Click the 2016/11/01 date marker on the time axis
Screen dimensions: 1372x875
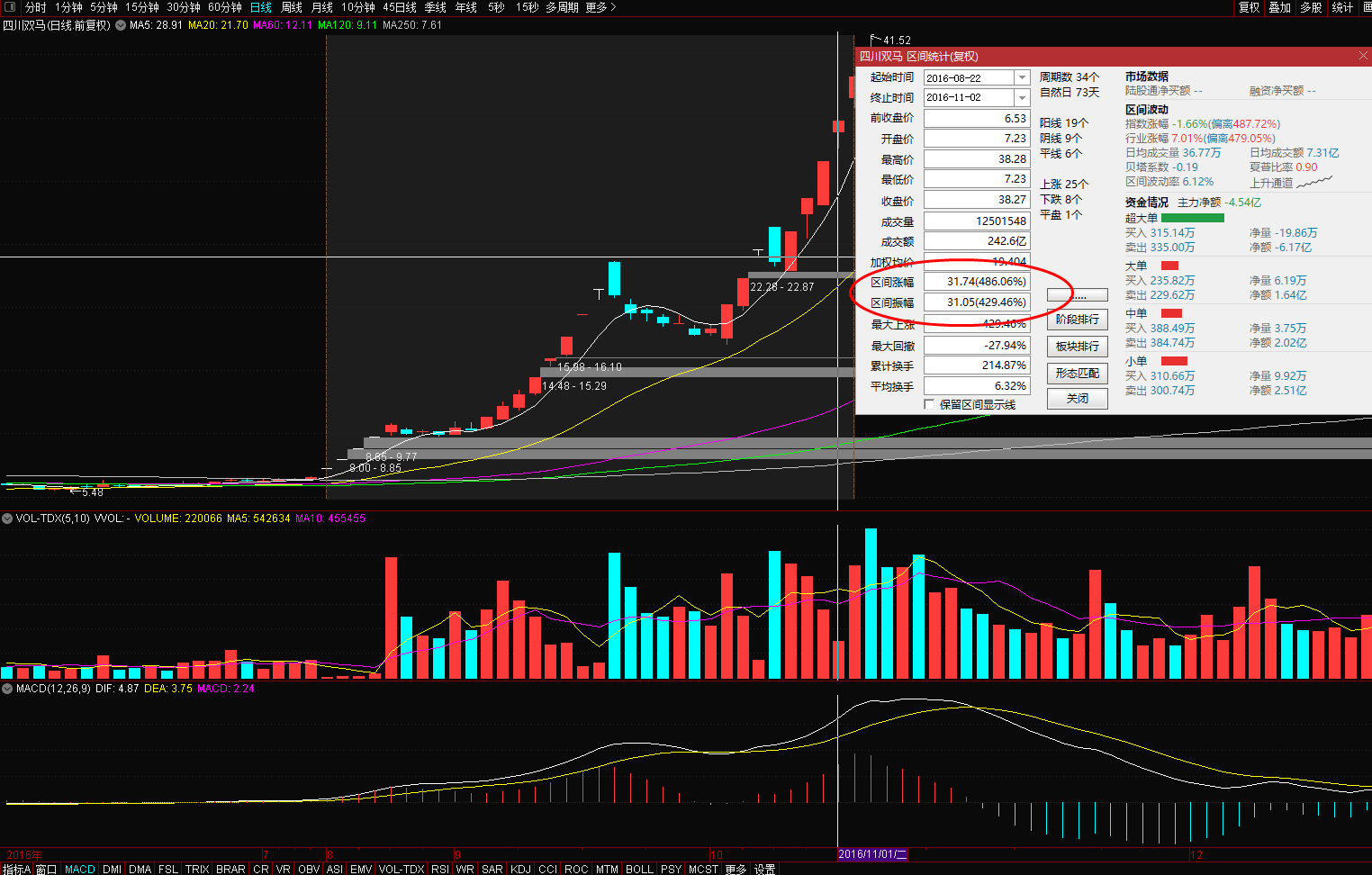pos(872,854)
